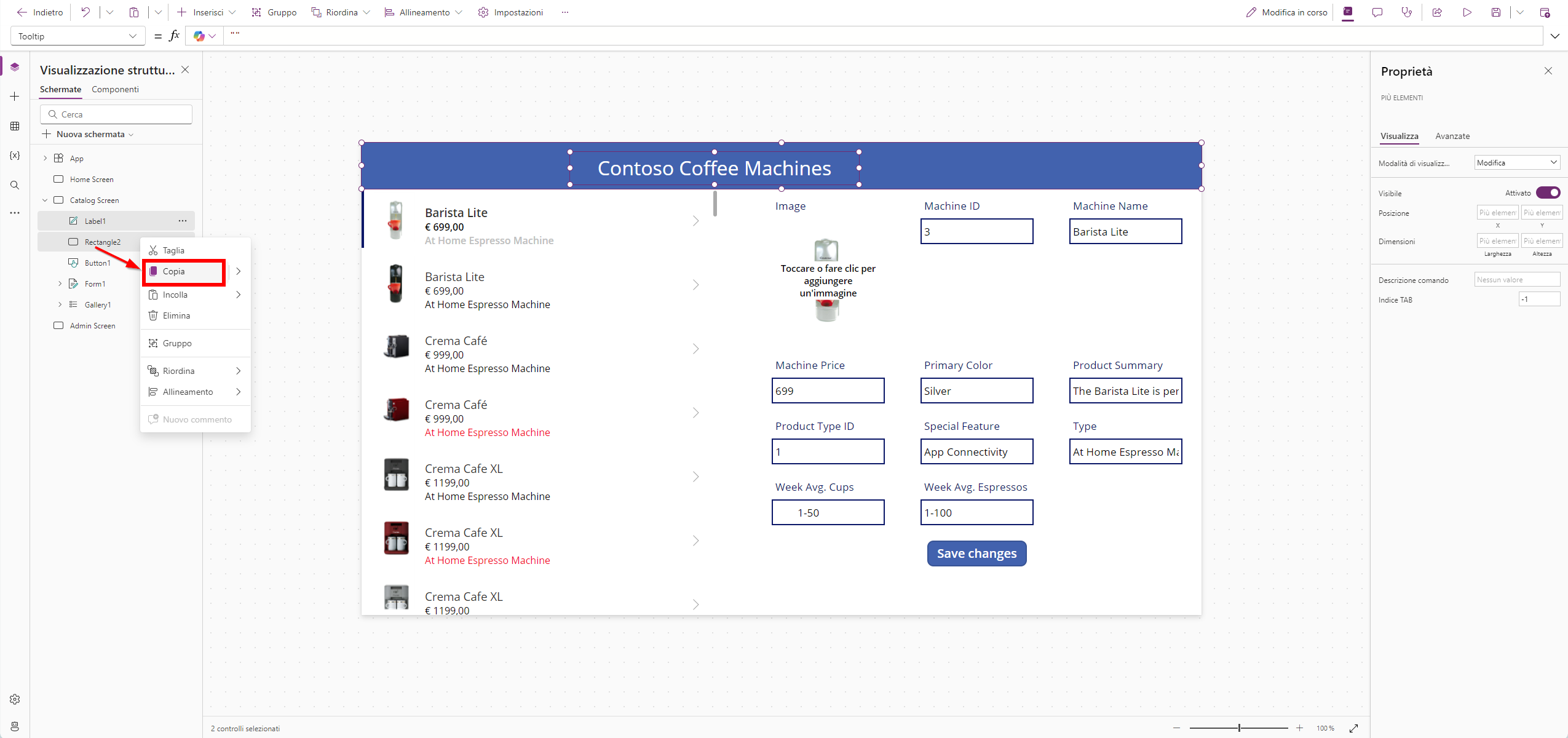Open the search magnifier icon in the sidebar
Viewport: 1568px width, 738px height.
(x=15, y=185)
